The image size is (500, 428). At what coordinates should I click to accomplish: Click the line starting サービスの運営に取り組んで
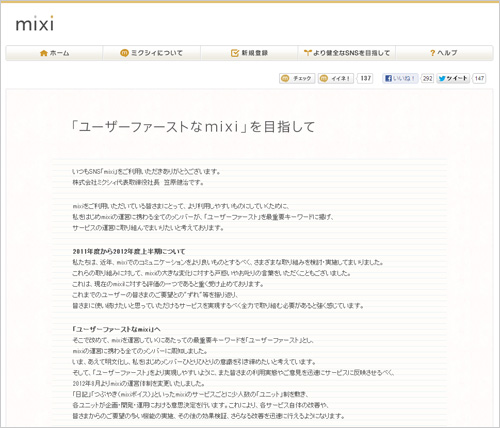tap(148, 228)
